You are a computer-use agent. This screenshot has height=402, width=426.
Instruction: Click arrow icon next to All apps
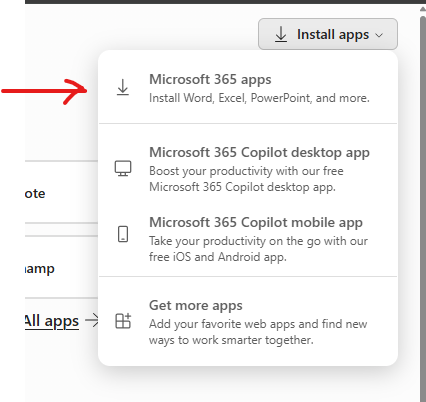[x=92, y=320]
